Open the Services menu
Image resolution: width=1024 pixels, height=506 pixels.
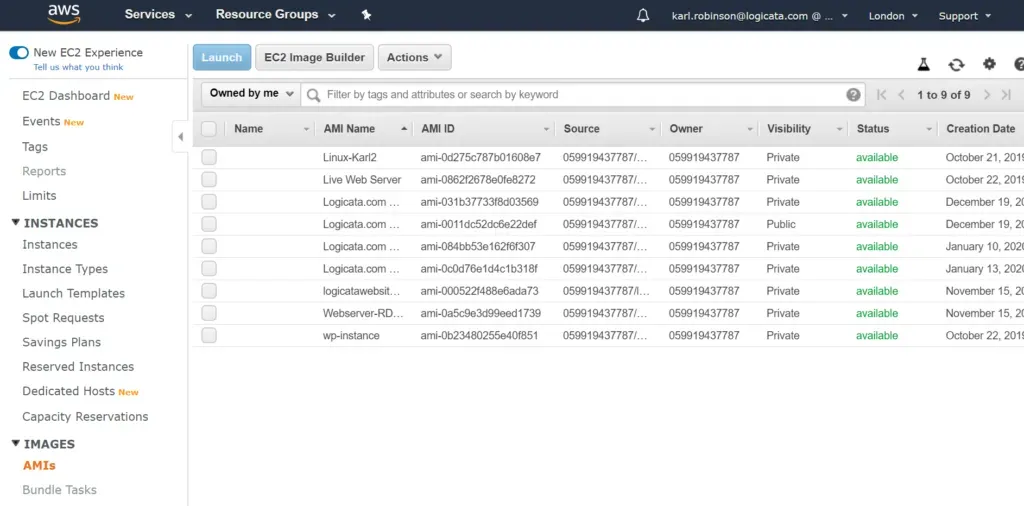coord(158,15)
